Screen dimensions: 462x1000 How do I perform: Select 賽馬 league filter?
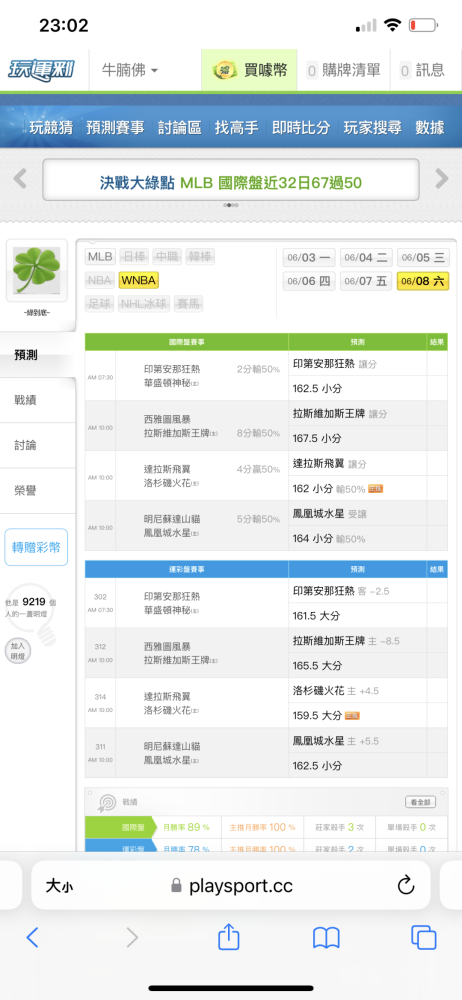pos(186,304)
